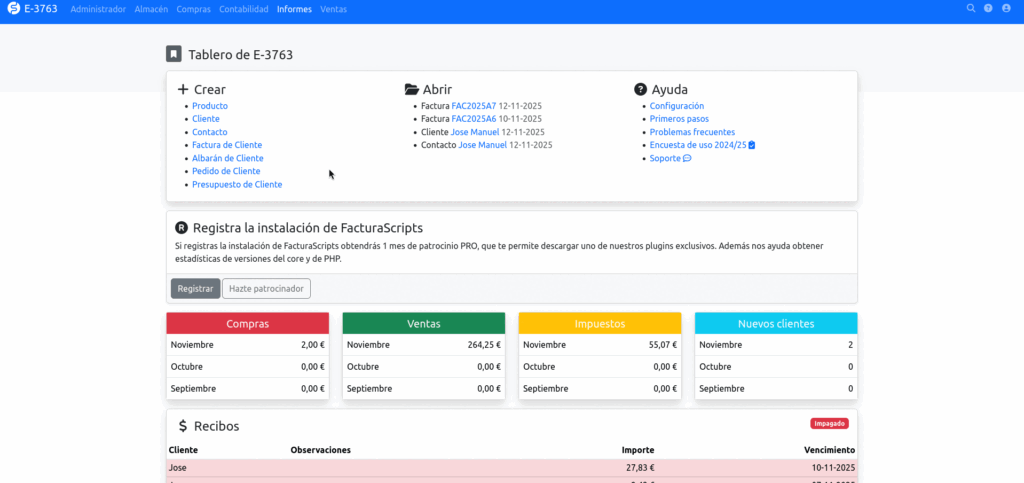The width and height of the screenshot is (1024, 483).
Task: Click the FacturaScripts logo icon in navbar
Action: (x=14, y=9)
